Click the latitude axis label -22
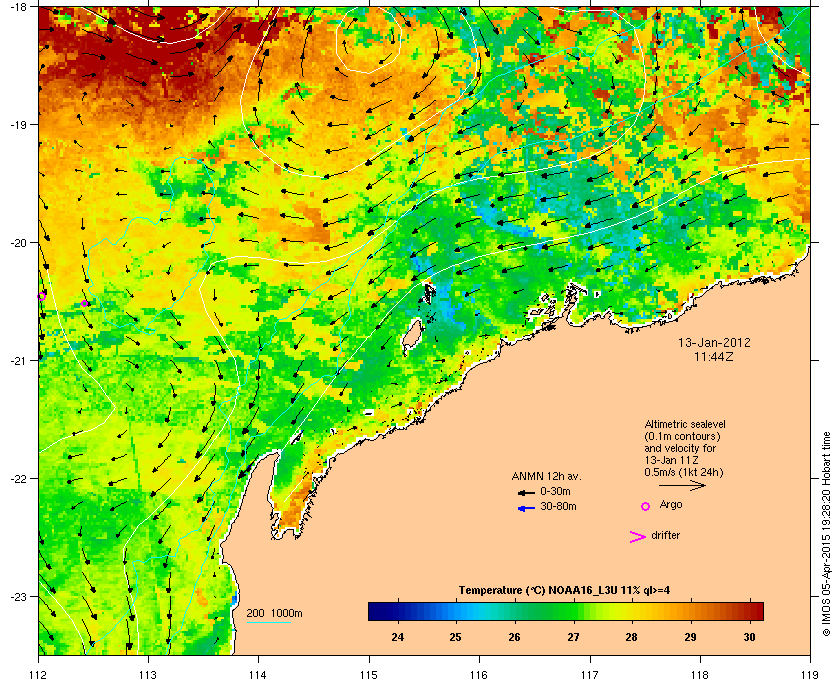Viewport: 840px width, 680px height. pos(17,478)
